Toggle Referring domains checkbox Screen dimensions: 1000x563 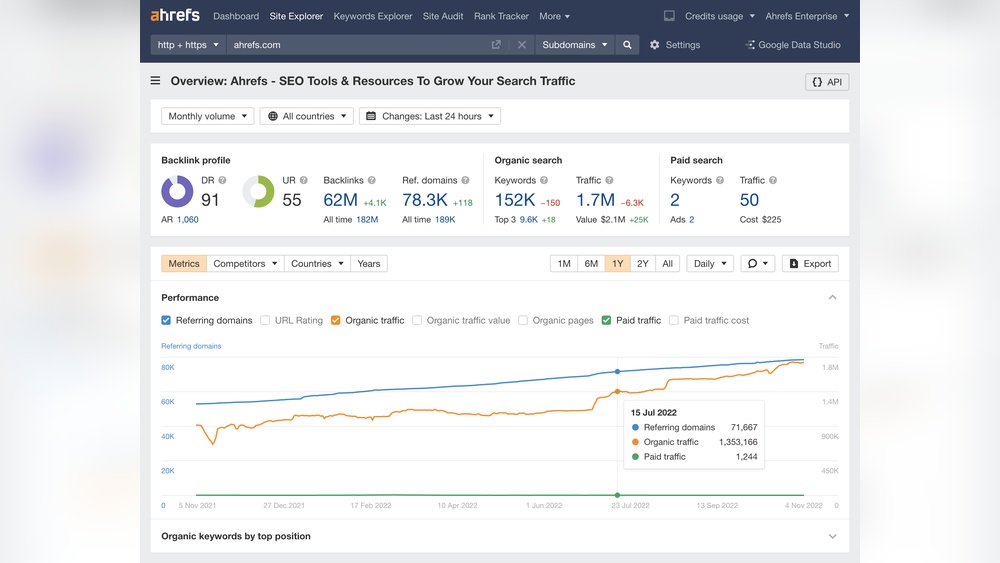(166, 320)
